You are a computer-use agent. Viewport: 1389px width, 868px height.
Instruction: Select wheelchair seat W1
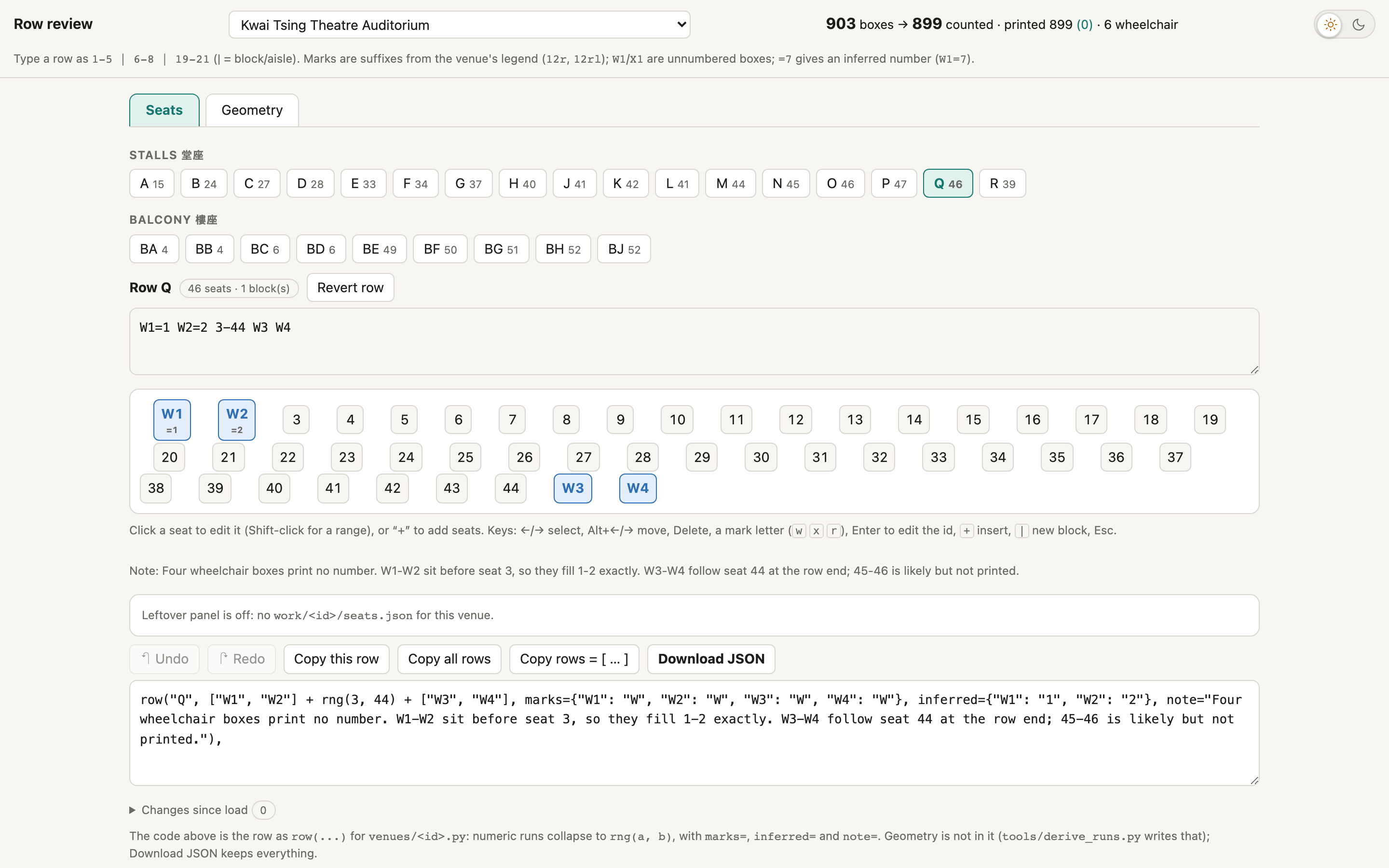click(172, 420)
